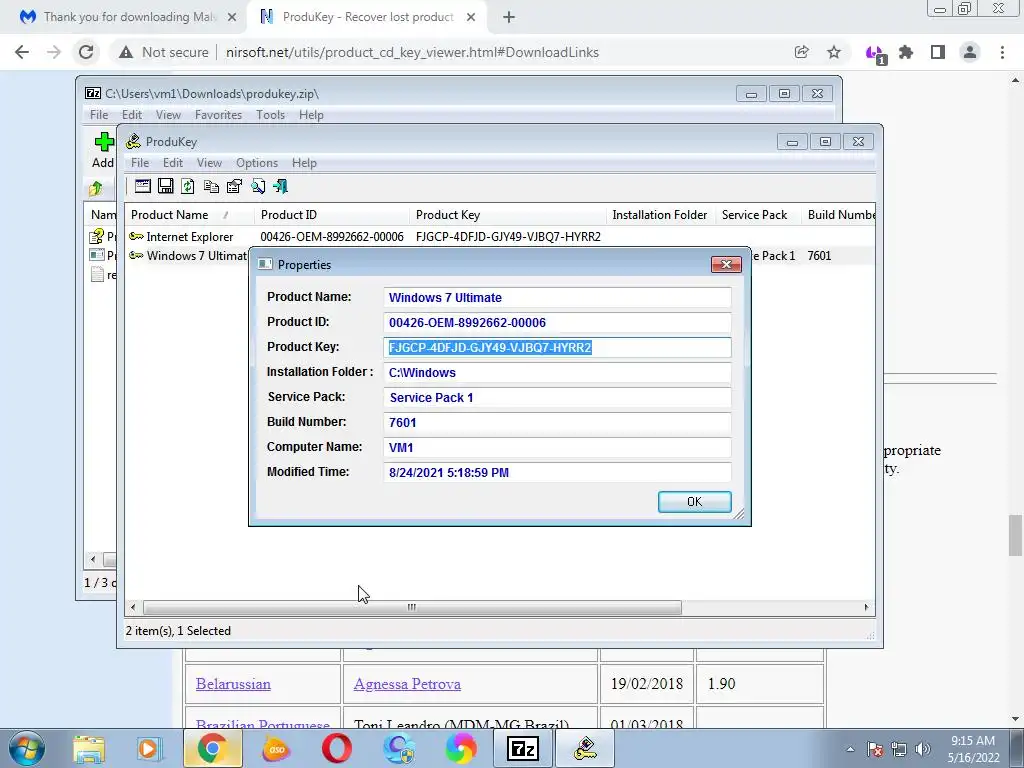Click taskbar clock showing 9:15 AM
Viewport: 1024px width, 768px height.
point(973,749)
